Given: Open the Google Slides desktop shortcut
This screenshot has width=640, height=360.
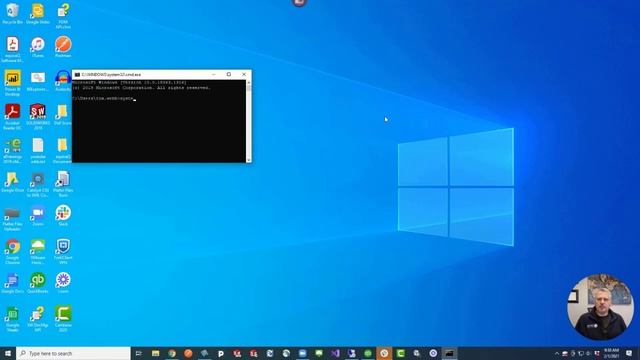Looking at the screenshot, I should 38,13.
